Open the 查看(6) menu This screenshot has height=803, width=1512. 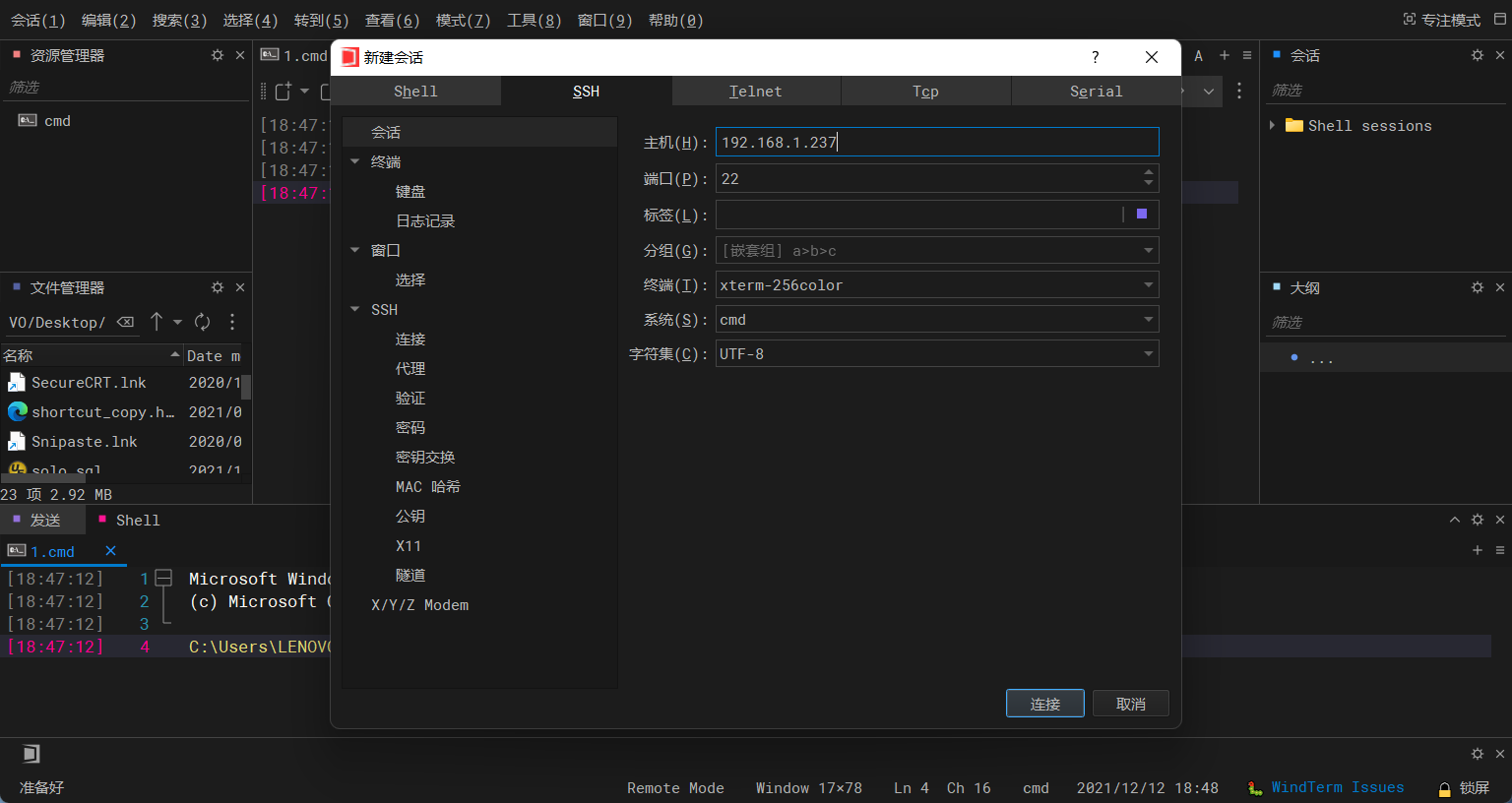392,20
